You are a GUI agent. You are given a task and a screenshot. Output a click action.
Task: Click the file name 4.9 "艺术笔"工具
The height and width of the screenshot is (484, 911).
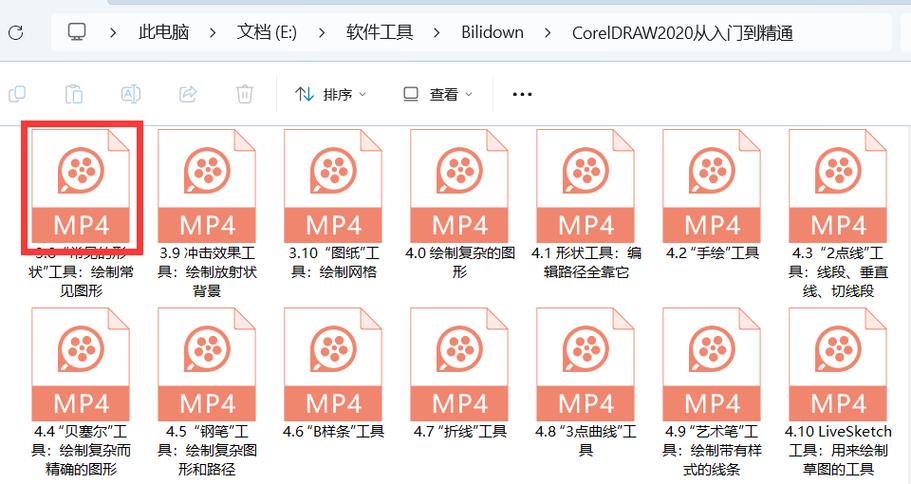pos(712,450)
